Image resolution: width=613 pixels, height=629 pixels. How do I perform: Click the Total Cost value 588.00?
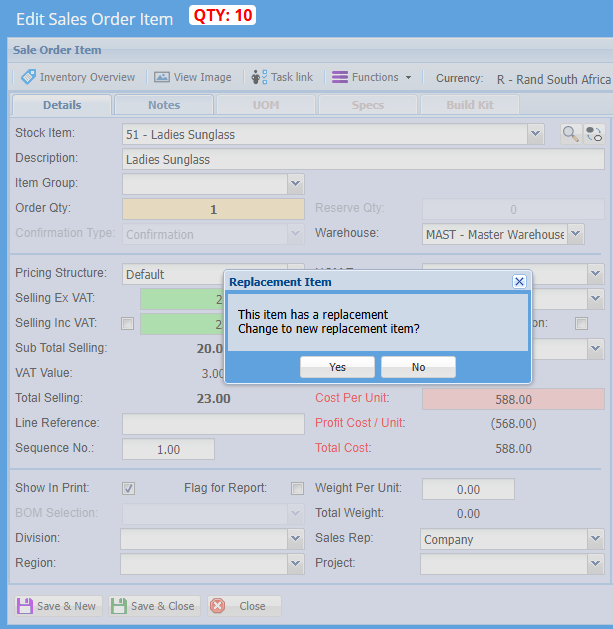point(514,448)
